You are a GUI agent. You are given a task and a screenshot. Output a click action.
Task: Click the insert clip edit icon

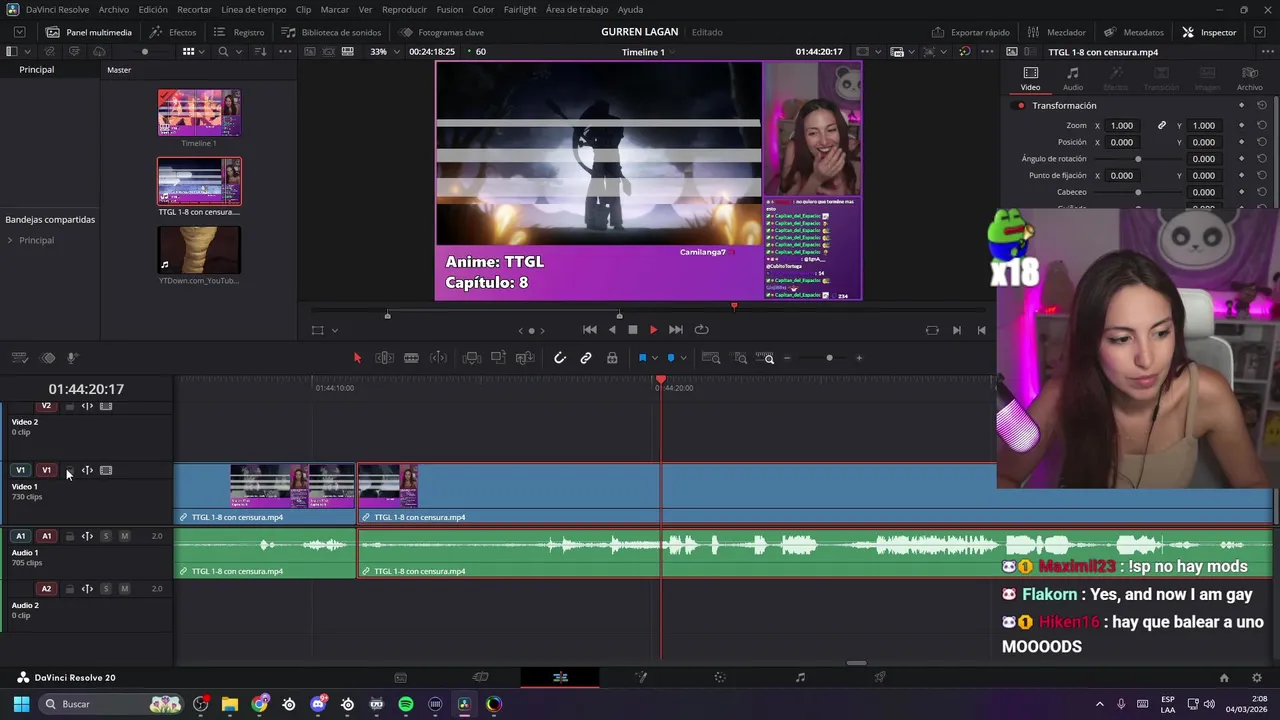(472, 358)
